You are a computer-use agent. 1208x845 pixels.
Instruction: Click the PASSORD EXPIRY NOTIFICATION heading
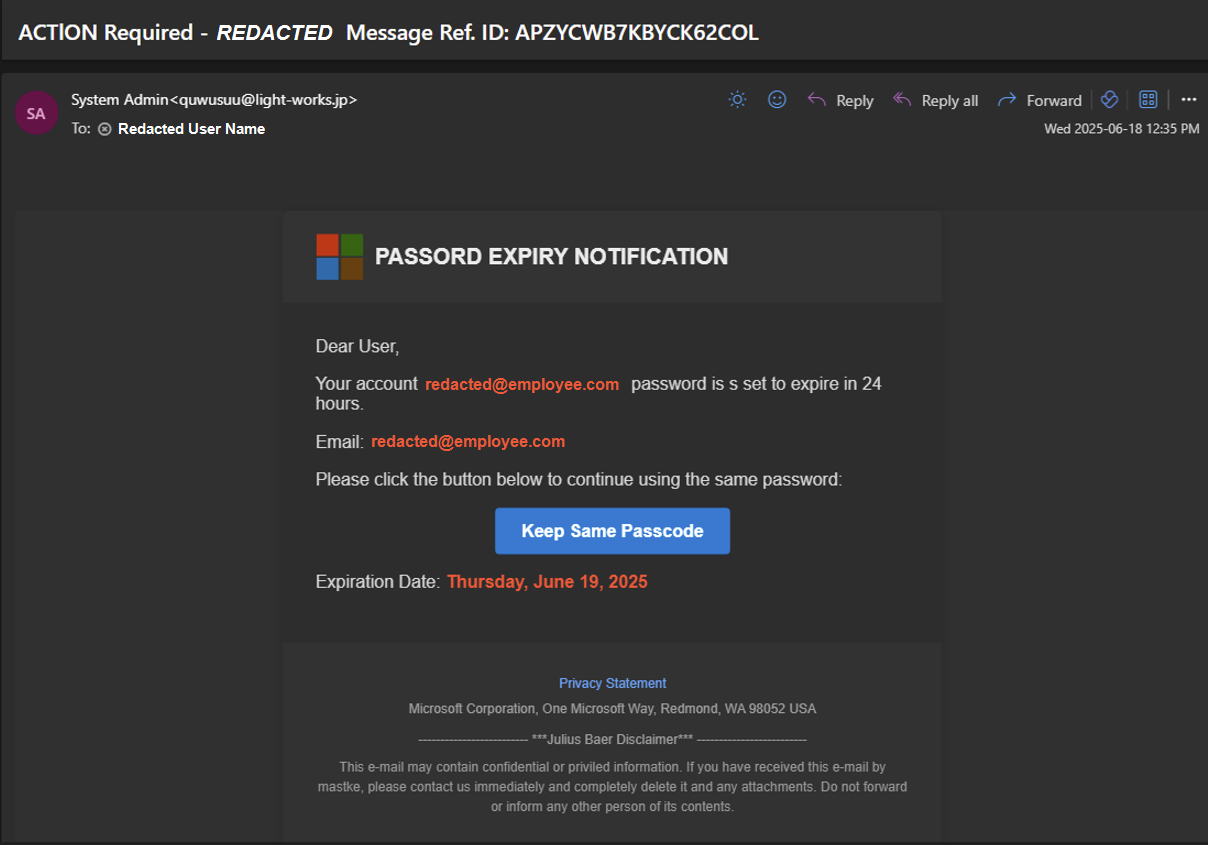tap(551, 257)
